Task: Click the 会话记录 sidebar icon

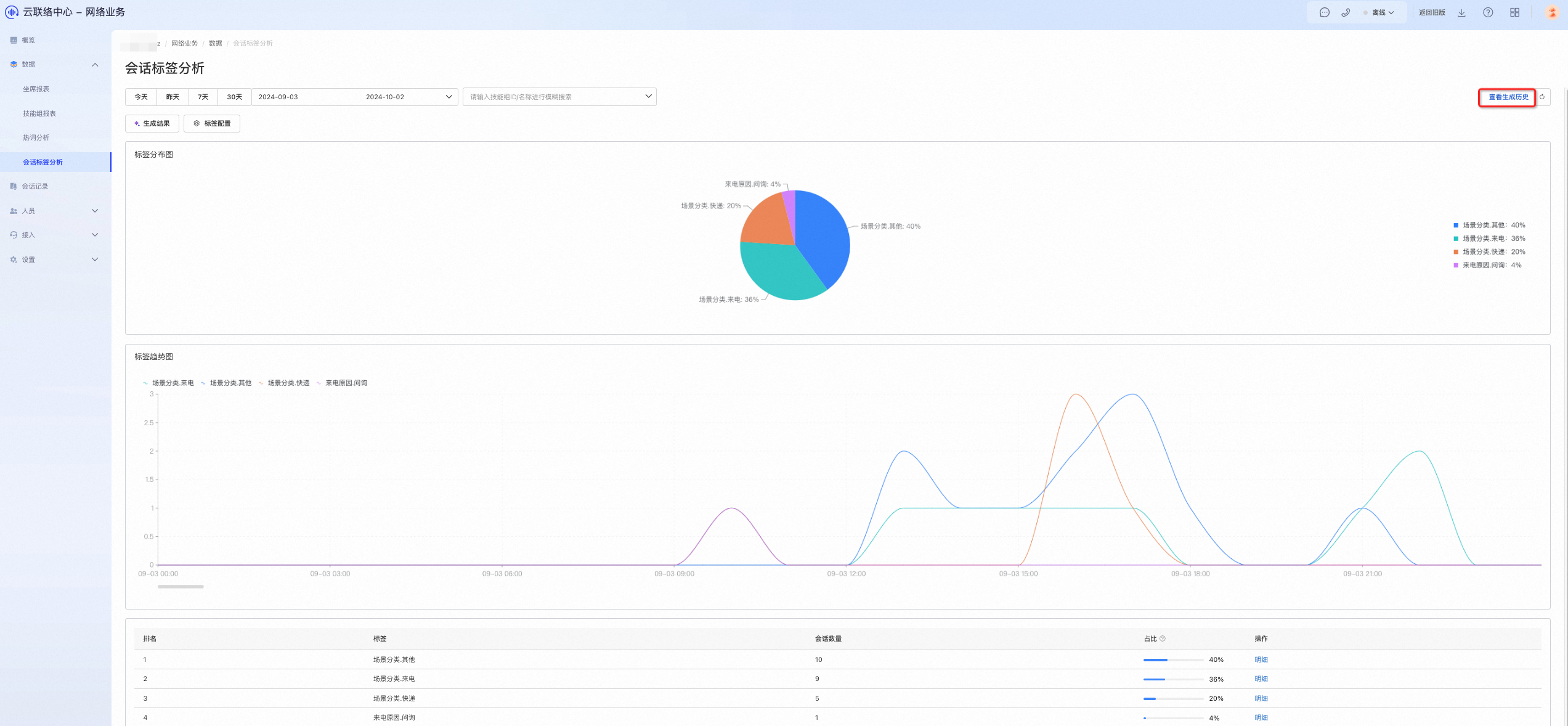Action: [x=14, y=186]
